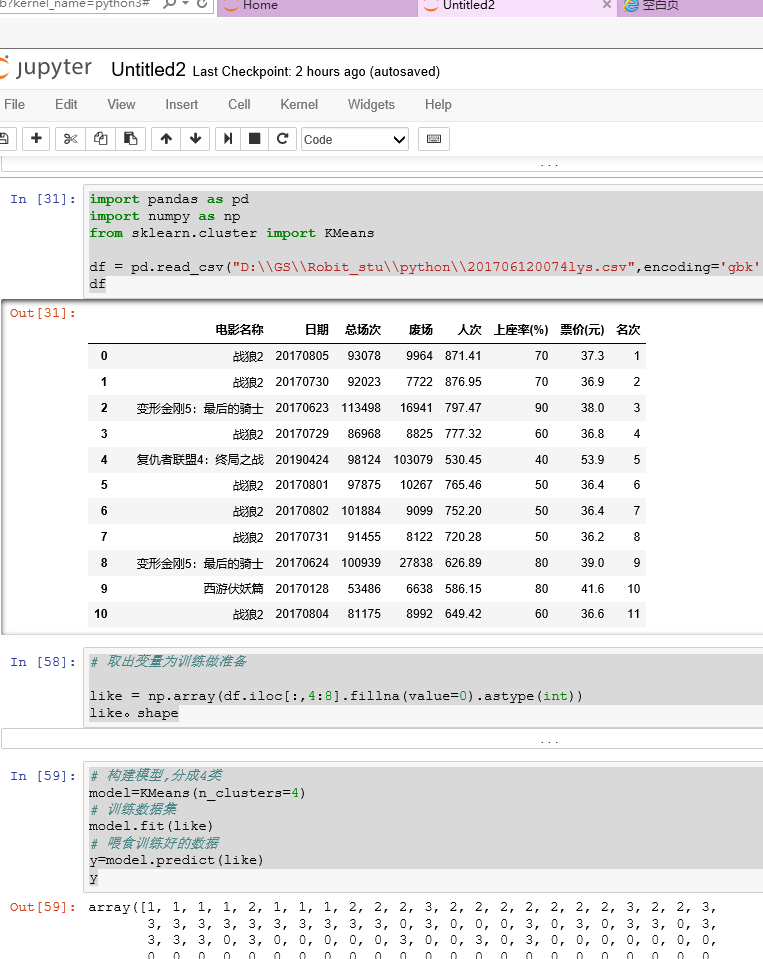Select the 上座率(%) column header
763x959 pixels.
click(521, 330)
